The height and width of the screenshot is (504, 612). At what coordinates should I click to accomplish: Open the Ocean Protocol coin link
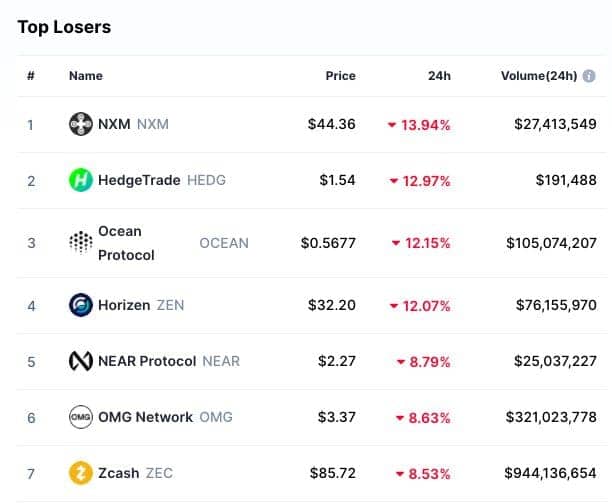(173, 243)
